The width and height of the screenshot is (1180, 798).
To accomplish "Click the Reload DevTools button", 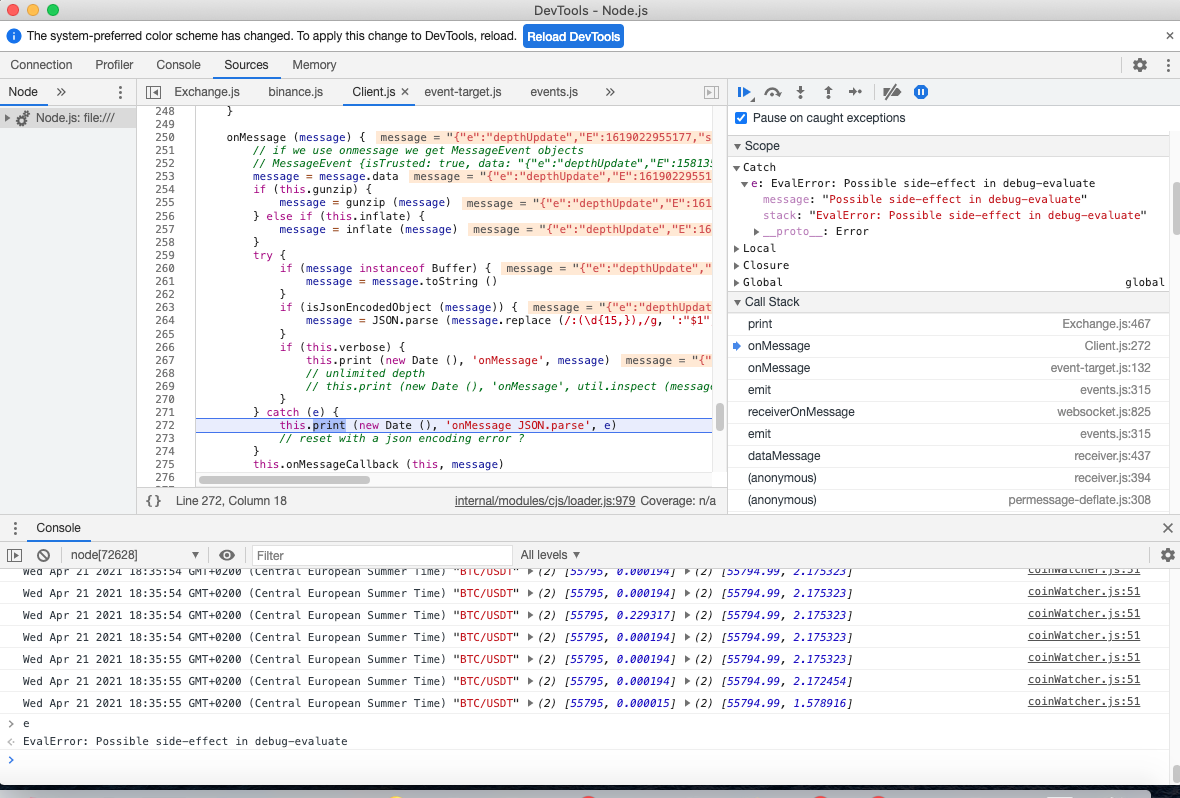I will 573,35.
